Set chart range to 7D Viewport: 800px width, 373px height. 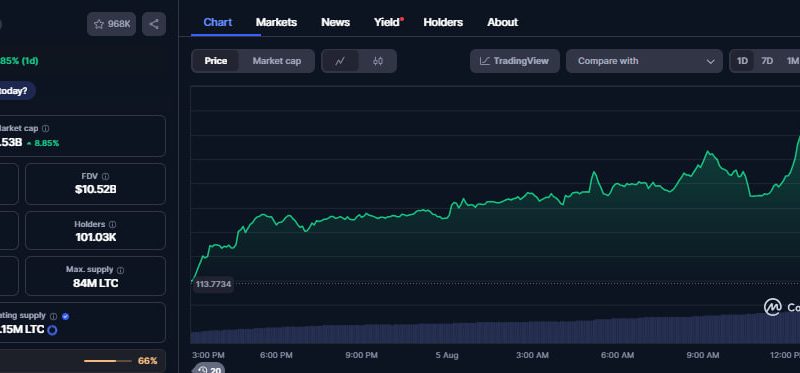click(767, 61)
